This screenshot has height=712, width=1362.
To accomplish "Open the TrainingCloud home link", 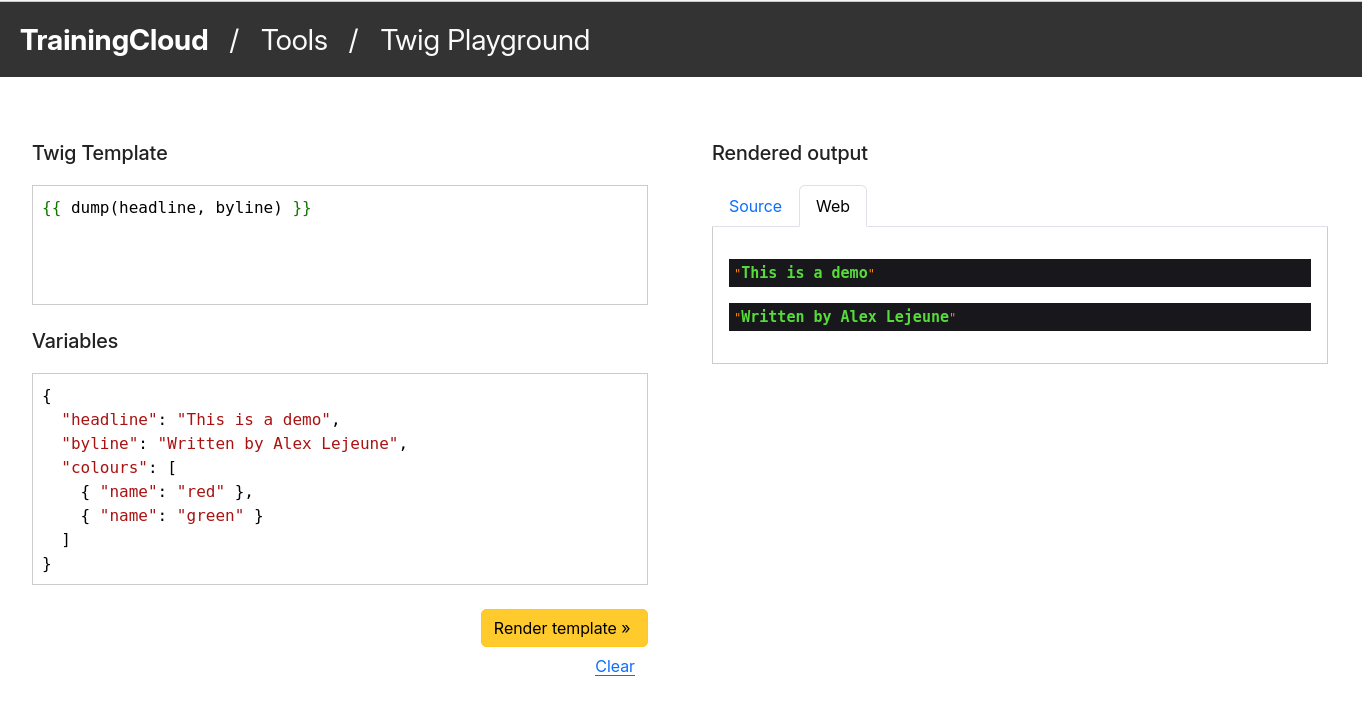I will 114,40.
